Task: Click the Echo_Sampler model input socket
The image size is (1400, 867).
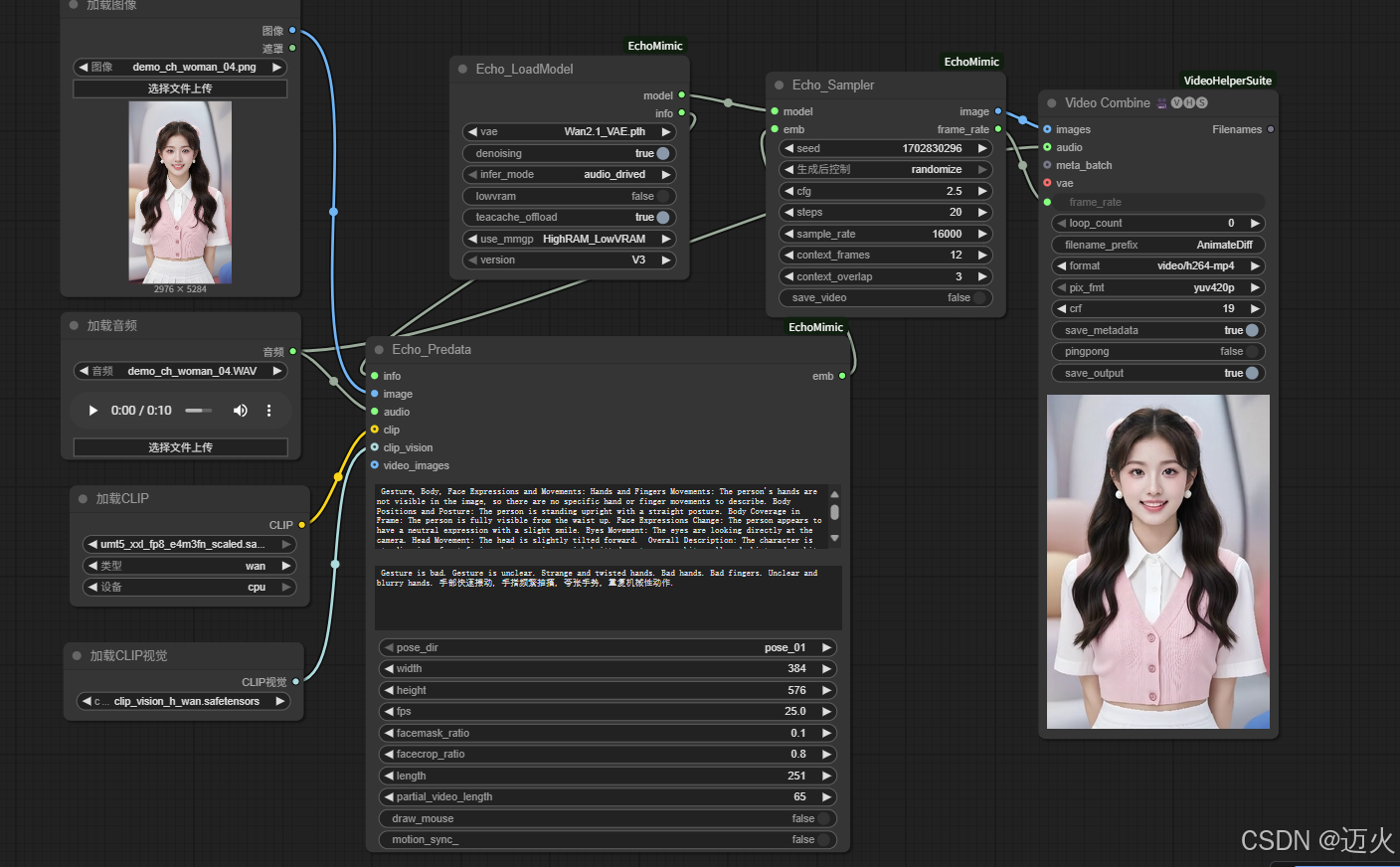Action: (775, 111)
